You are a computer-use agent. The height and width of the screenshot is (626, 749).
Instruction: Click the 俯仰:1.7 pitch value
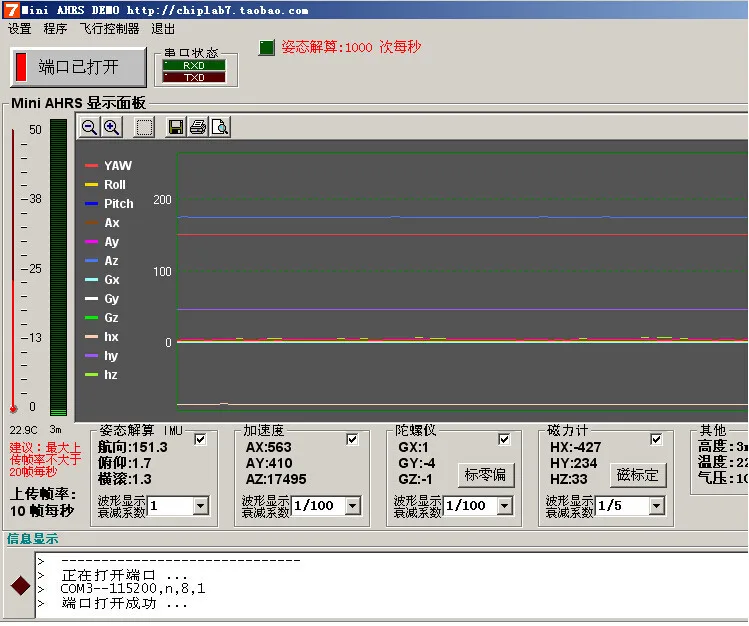point(125,463)
